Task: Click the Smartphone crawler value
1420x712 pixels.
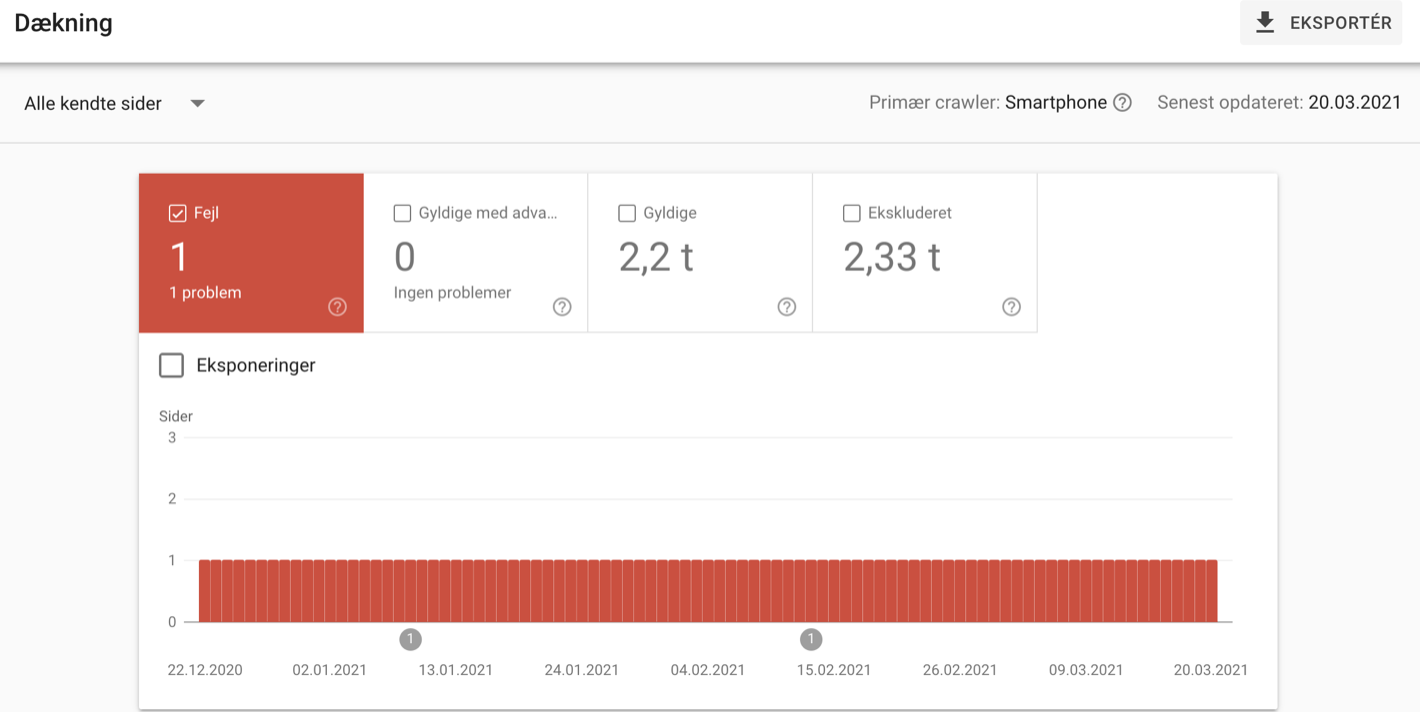Action: (1056, 103)
